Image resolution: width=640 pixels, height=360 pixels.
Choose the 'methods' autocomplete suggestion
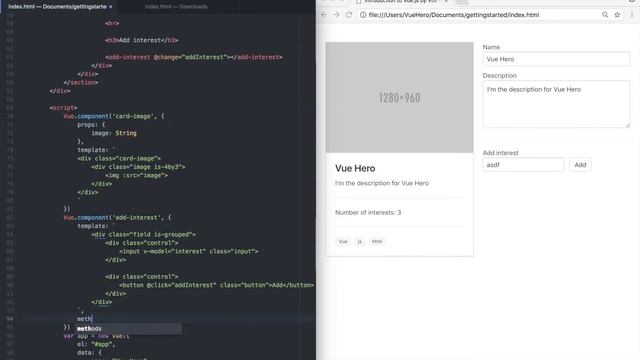tap(128, 329)
